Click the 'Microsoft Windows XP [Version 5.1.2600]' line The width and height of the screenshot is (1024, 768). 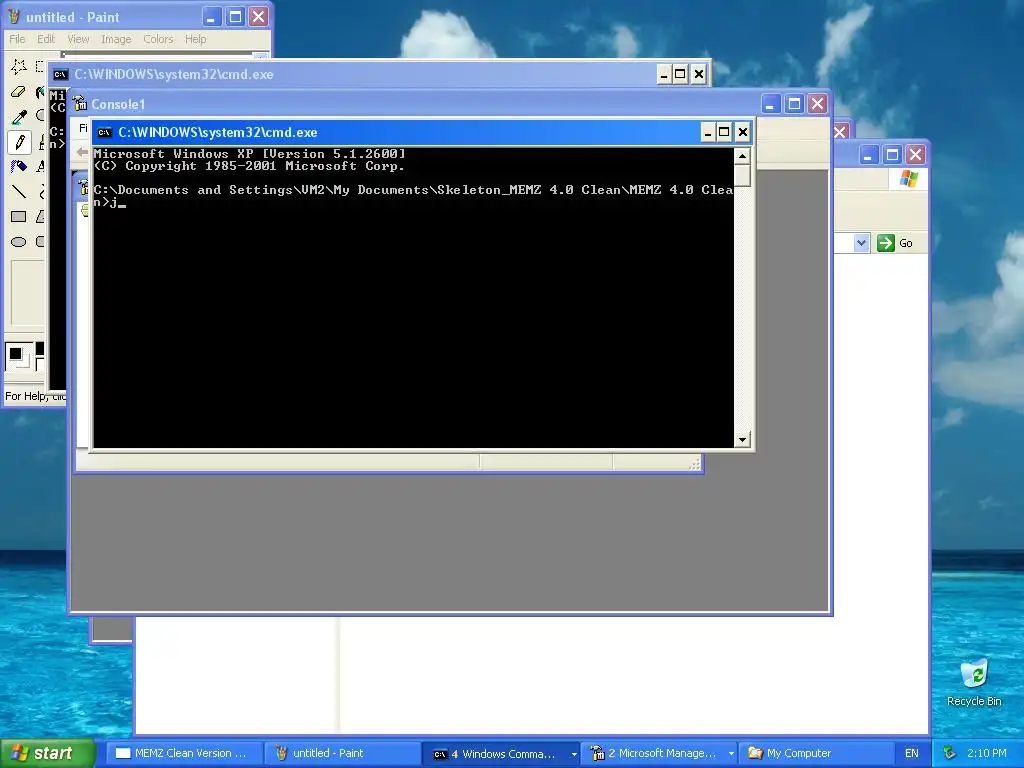tap(249, 153)
